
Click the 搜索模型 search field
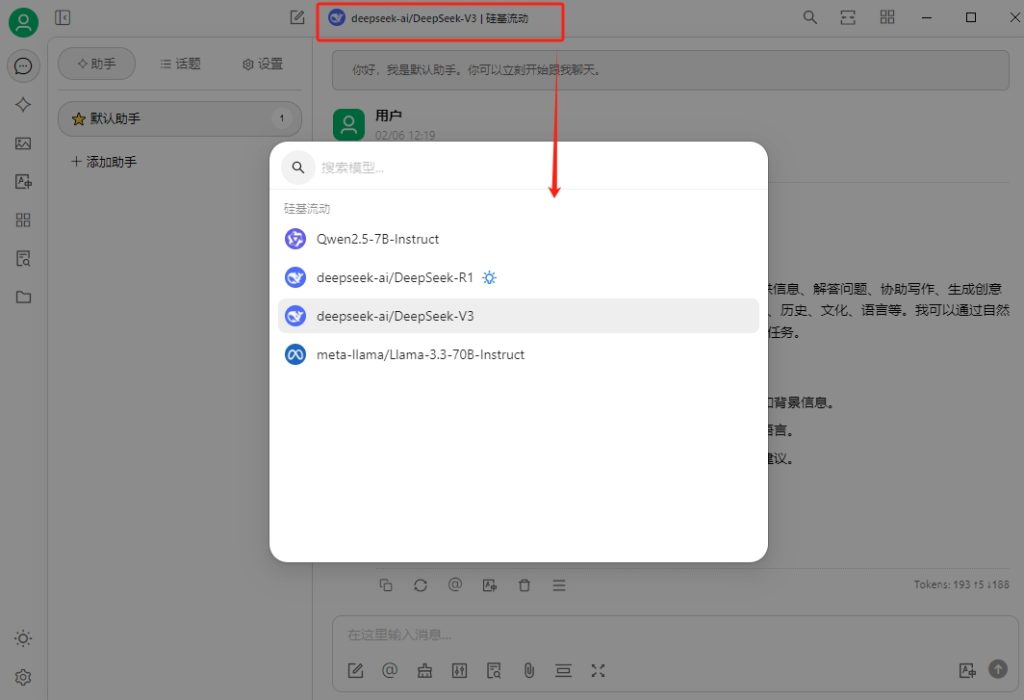tap(519, 168)
